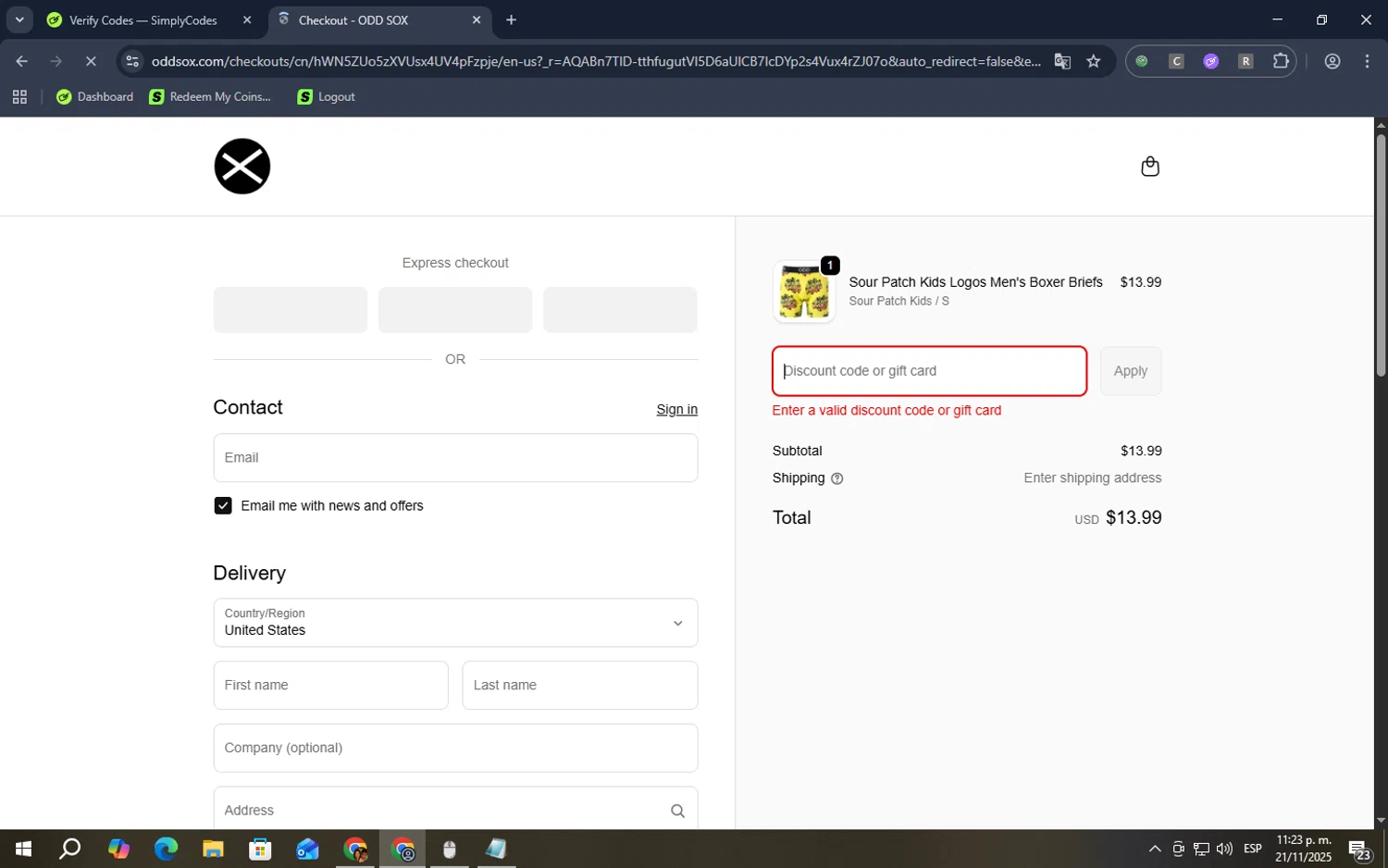Stop page loading with X button
The image size is (1388, 868).
tap(91, 61)
